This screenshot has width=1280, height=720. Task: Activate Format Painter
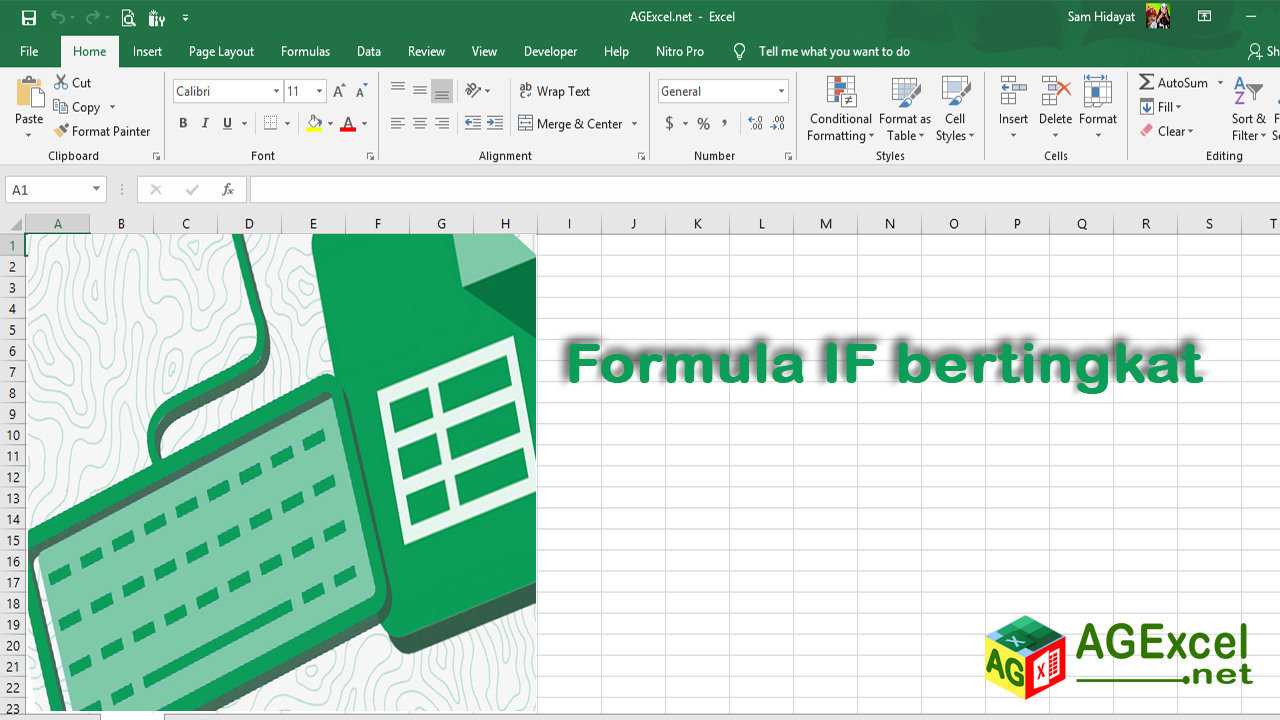(102, 131)
